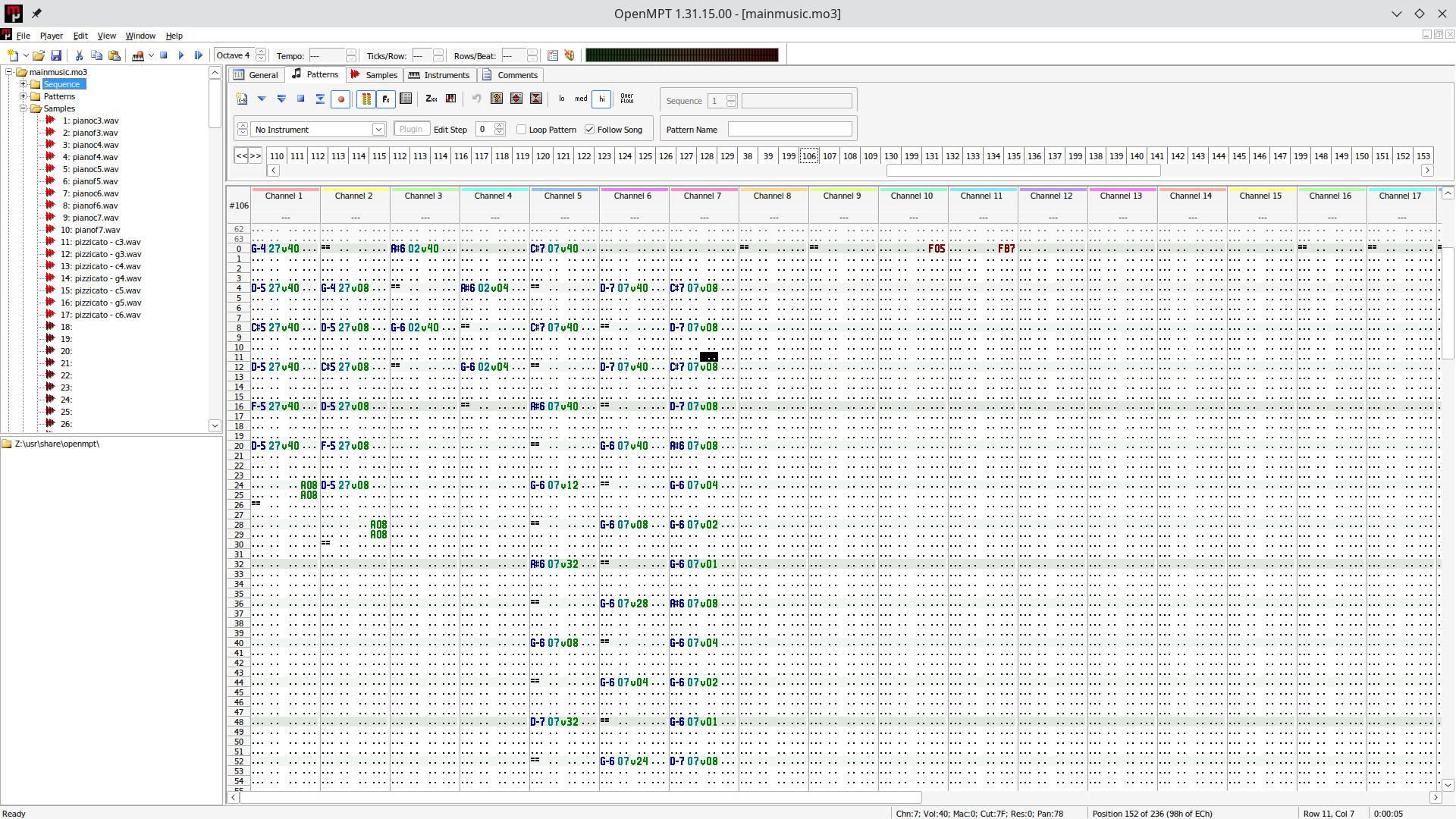Collapse the Samples tree folder

click(24, 108)
